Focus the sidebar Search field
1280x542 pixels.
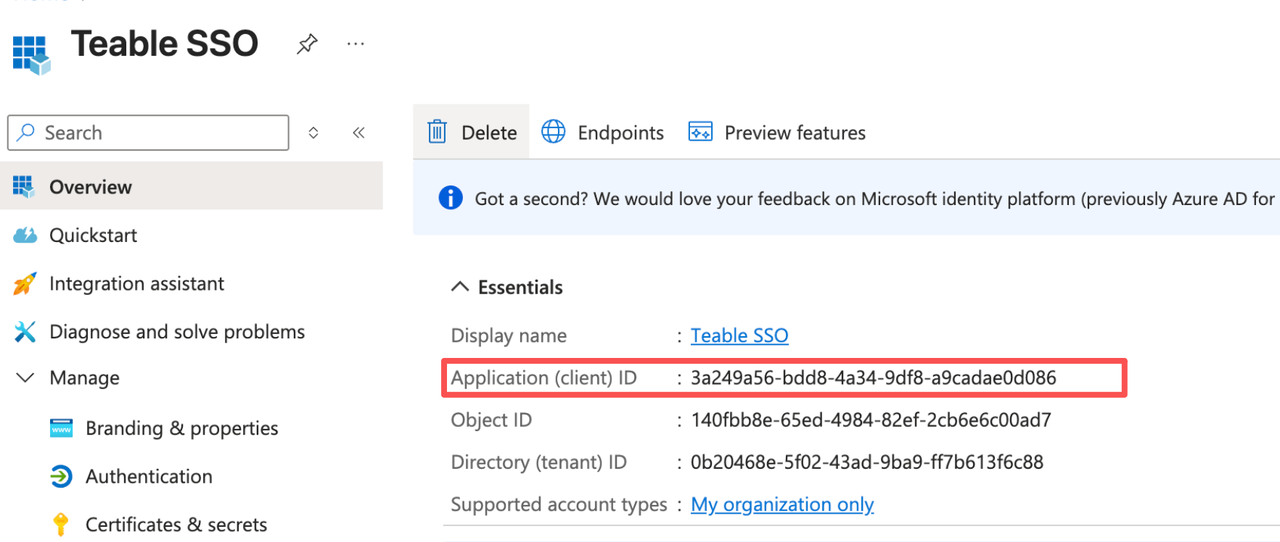(148, 132)
